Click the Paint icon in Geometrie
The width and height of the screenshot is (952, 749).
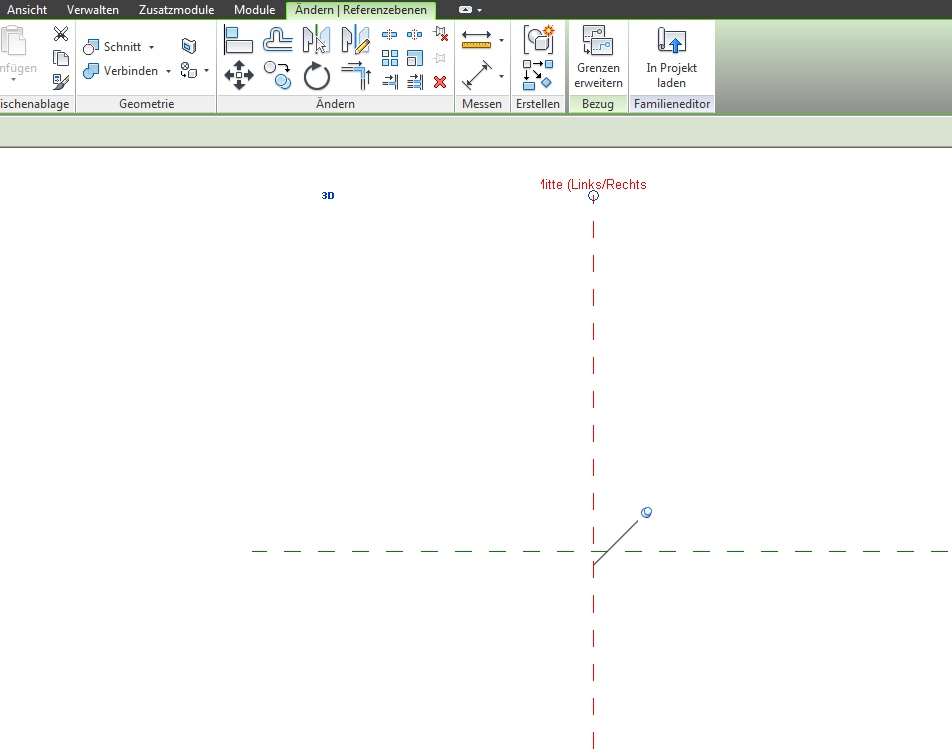pyautogui.click(x=189, y=70)
